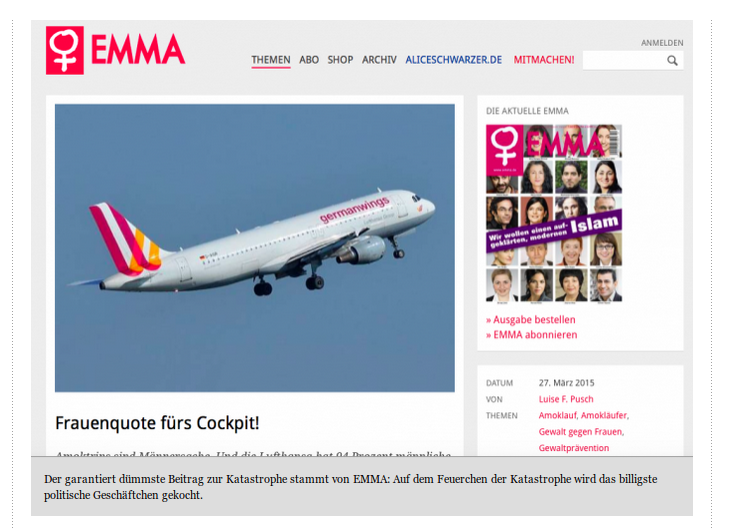This screenshot has height=528, width=729.
Task: Open the Gewalt gegen Frauen topic
Action: tap(580, 431)
